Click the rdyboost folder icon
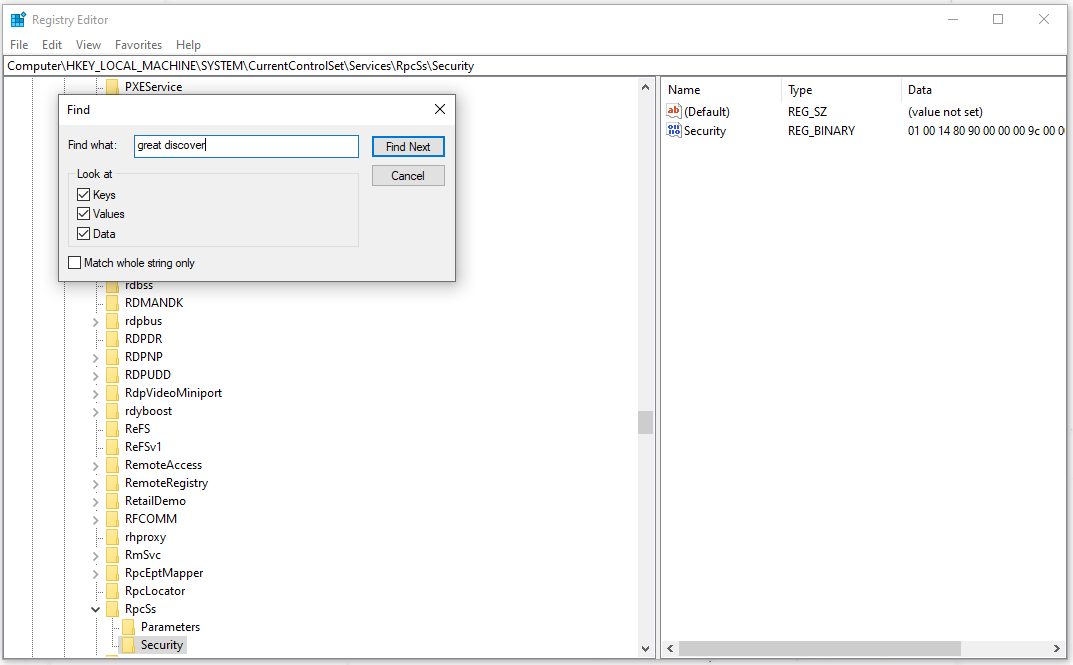 click(x=112, y=410)
